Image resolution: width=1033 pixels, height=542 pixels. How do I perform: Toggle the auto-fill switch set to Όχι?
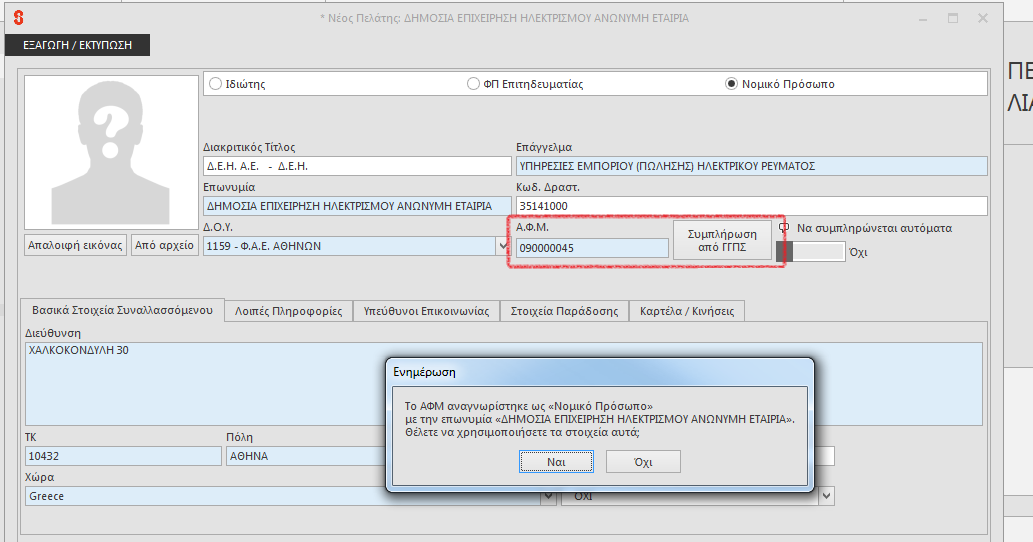tap(810, 252)
